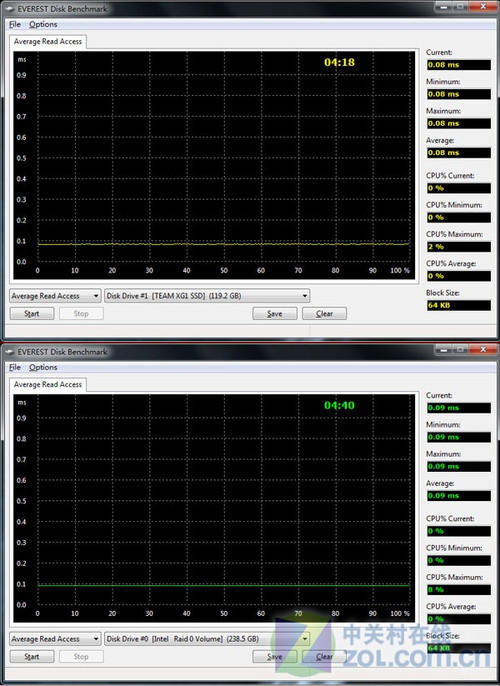Close the top EVEREST Disk Benchmark window

click(483, 7)
